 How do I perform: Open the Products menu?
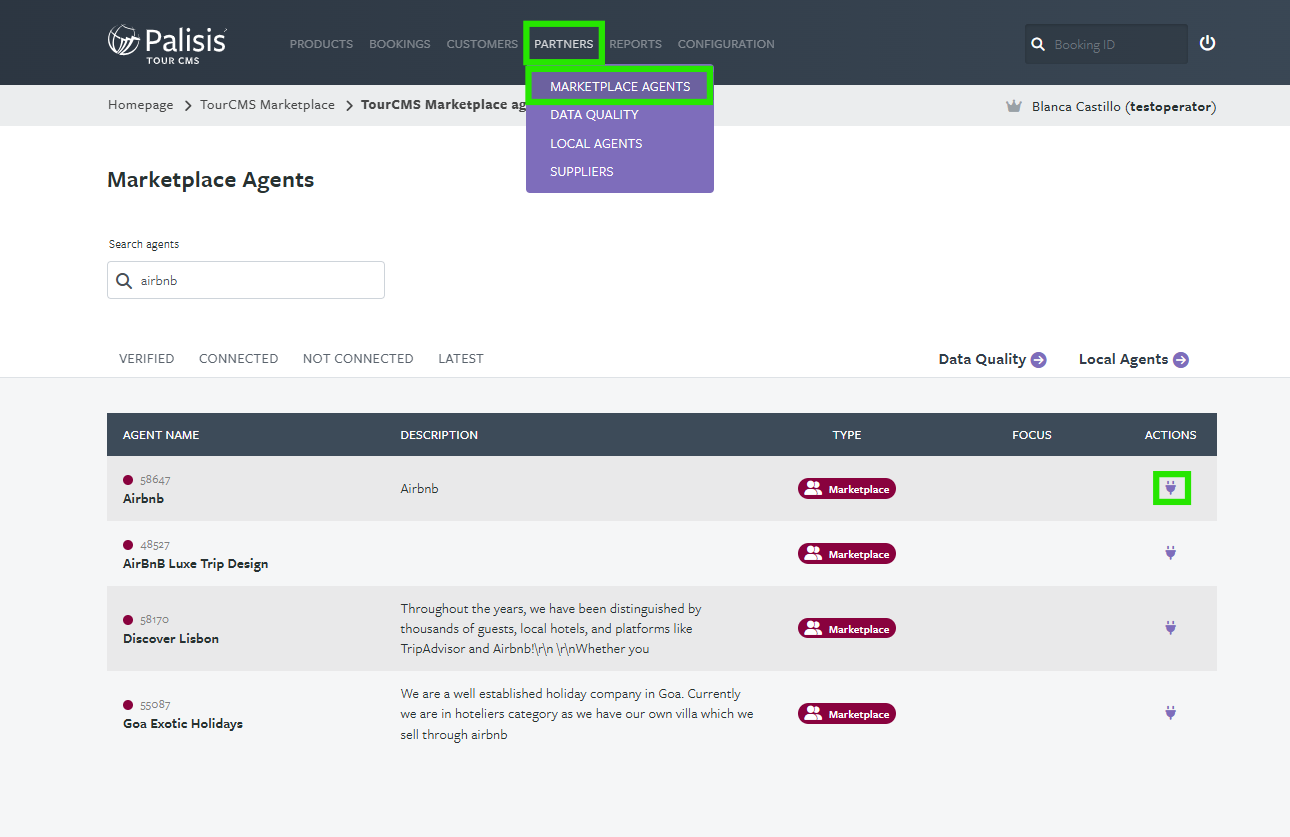pyautogui.click(x=321, y=44)
